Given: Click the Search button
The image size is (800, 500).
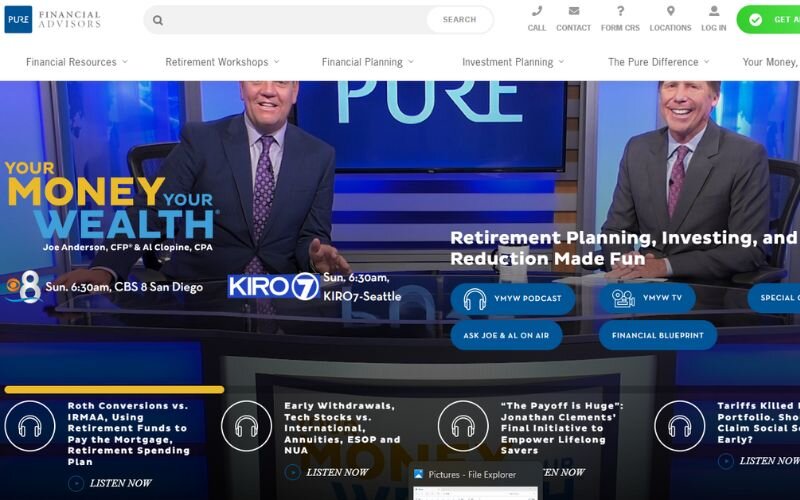Looking at the screenshot, I should click(x=459, y=20).
